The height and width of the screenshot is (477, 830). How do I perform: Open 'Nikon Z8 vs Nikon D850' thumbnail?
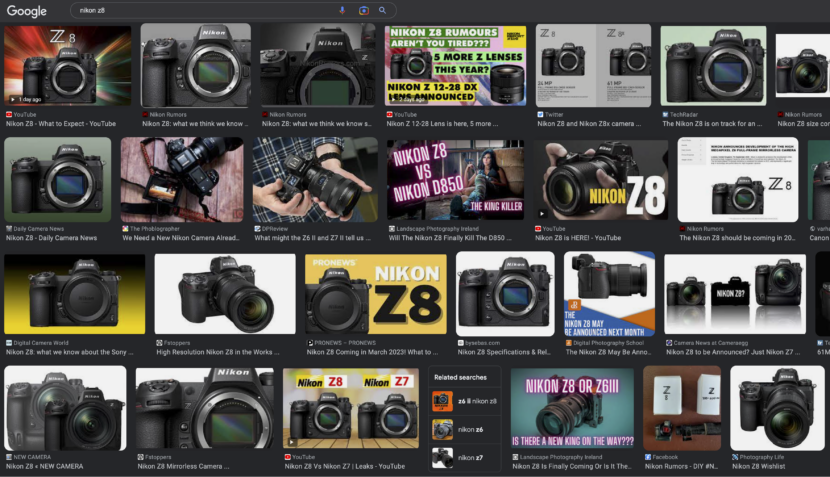point(455,179)
